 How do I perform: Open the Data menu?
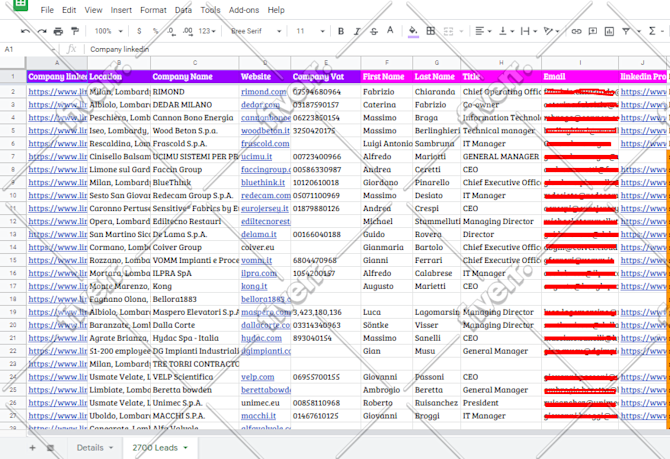[x=183, y=10]
